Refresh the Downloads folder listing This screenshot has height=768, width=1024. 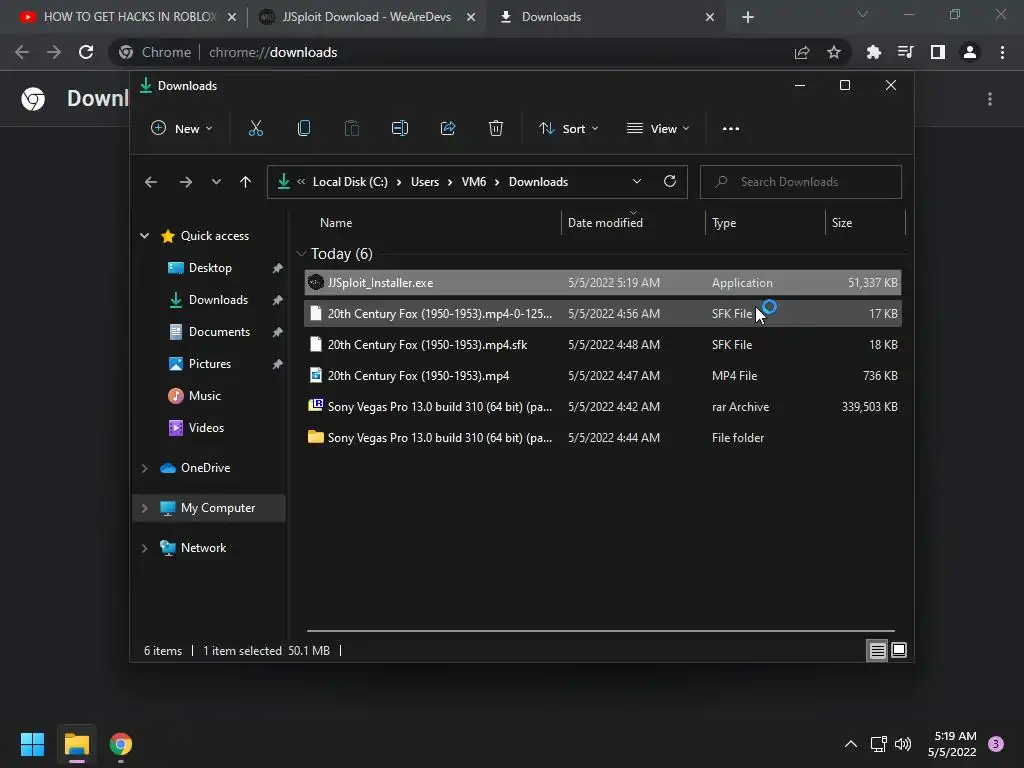[669, 182]
